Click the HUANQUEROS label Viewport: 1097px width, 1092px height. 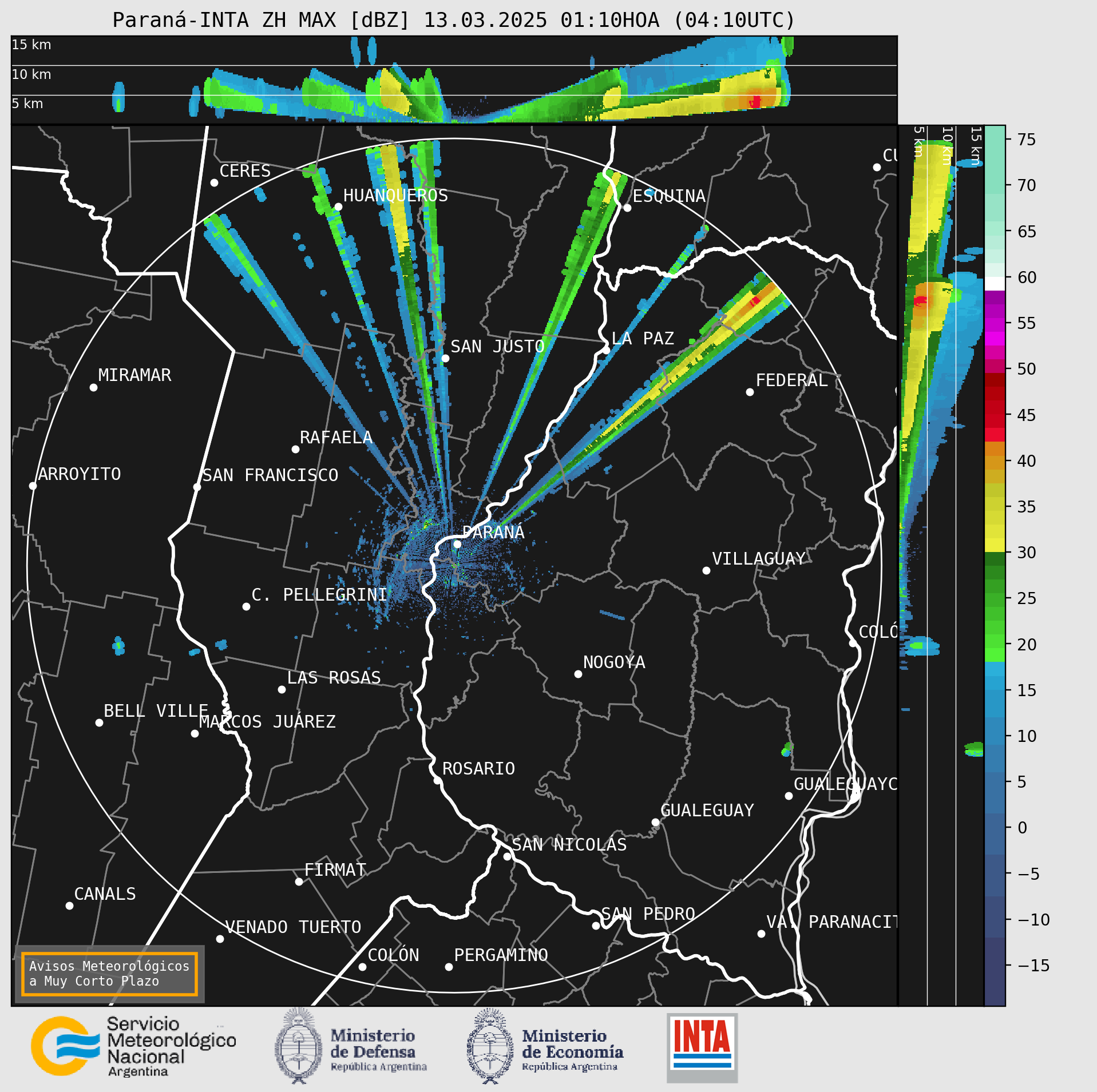[395, 195]
